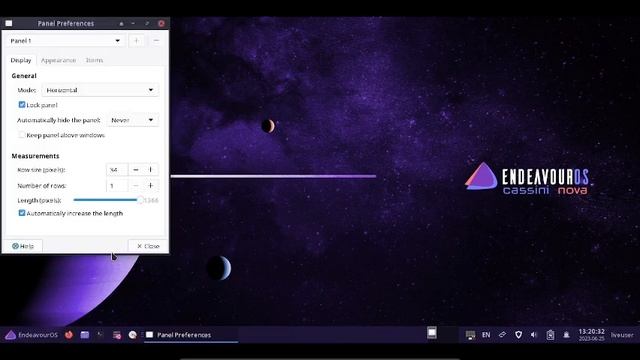
Task: Enable Keep panel above windows checkbox
Action: pos(22,135)
